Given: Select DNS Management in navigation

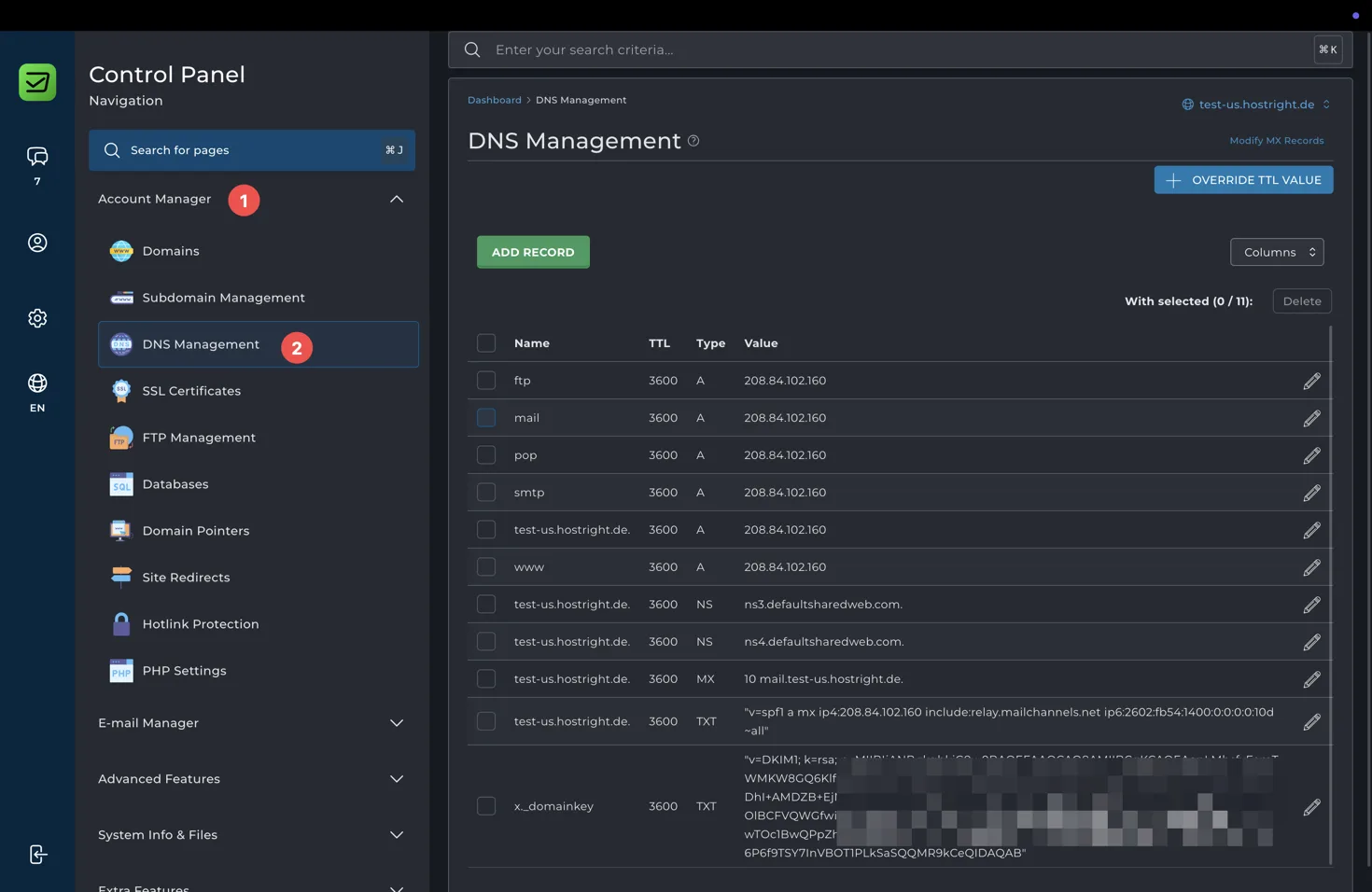Looking at the screenshot, I should [259, 344].
